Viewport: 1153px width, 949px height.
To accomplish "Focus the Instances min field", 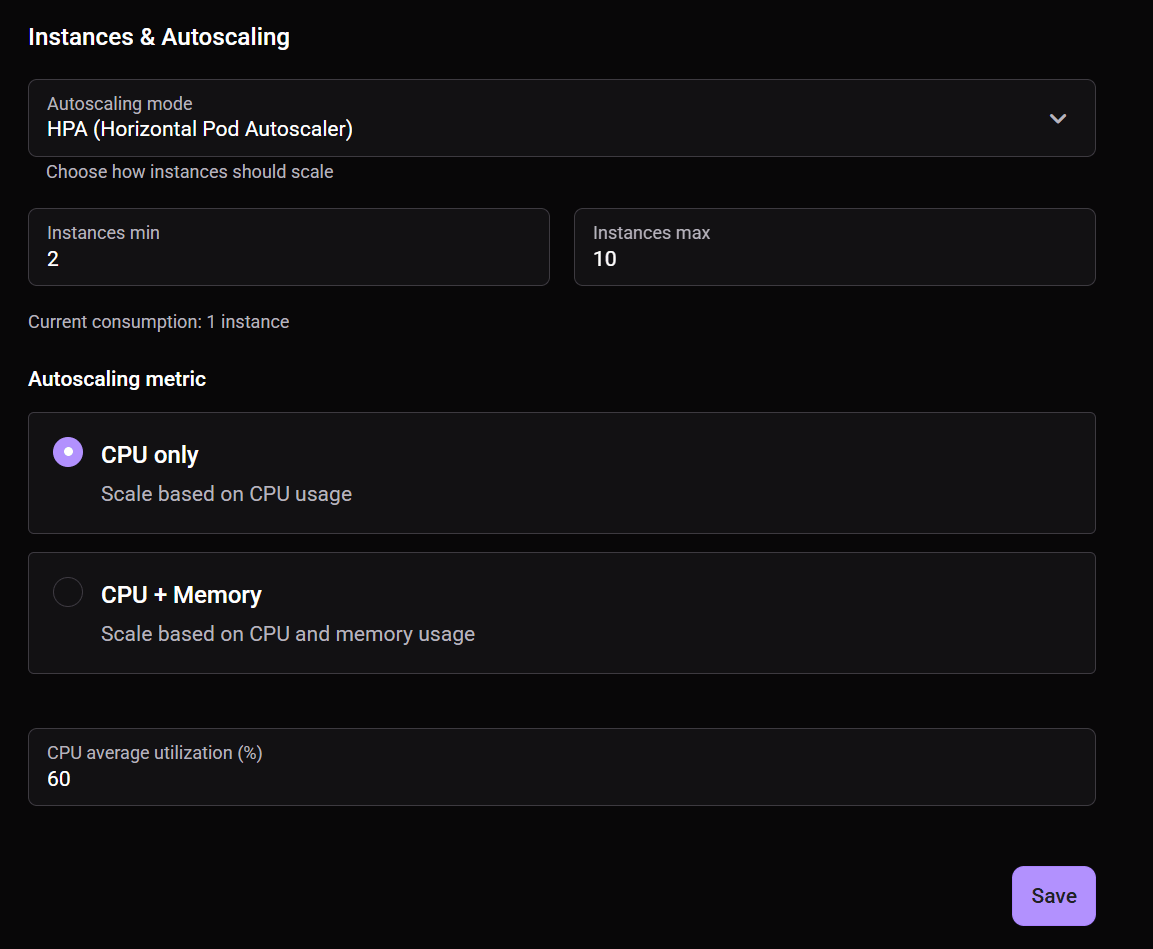I will 289,247.
